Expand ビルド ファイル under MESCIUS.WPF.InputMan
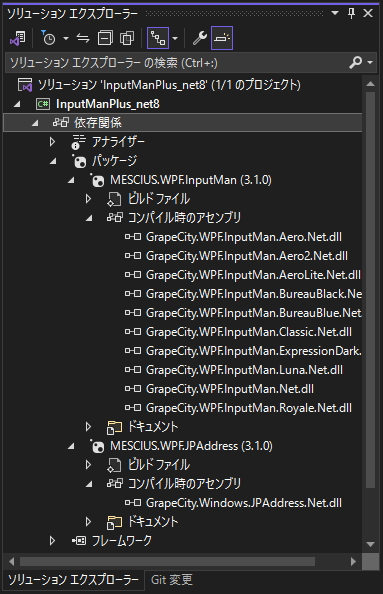 88,199
